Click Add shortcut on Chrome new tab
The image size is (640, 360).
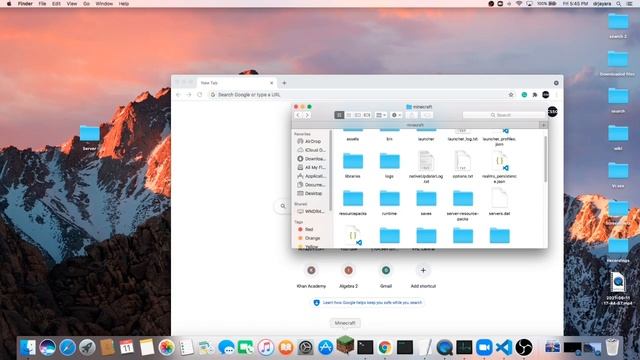pos(423,276)
